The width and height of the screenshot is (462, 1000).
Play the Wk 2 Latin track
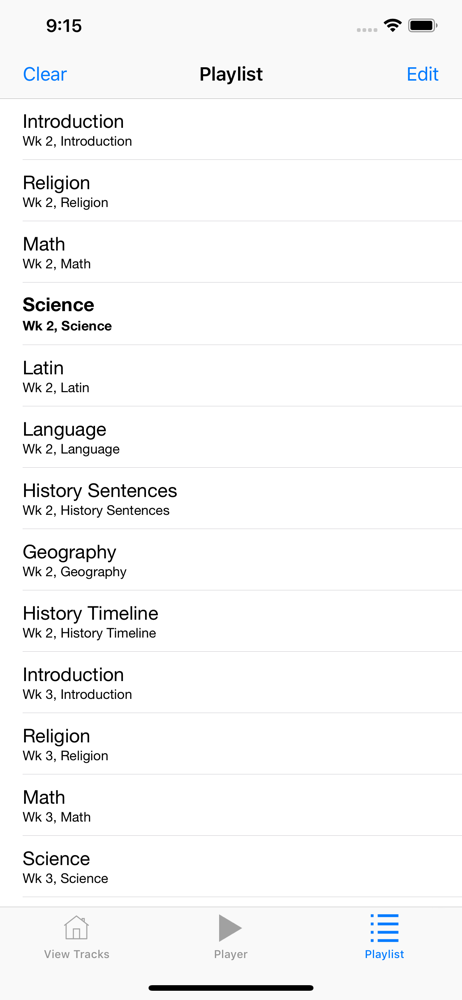(x=231, y=376)
